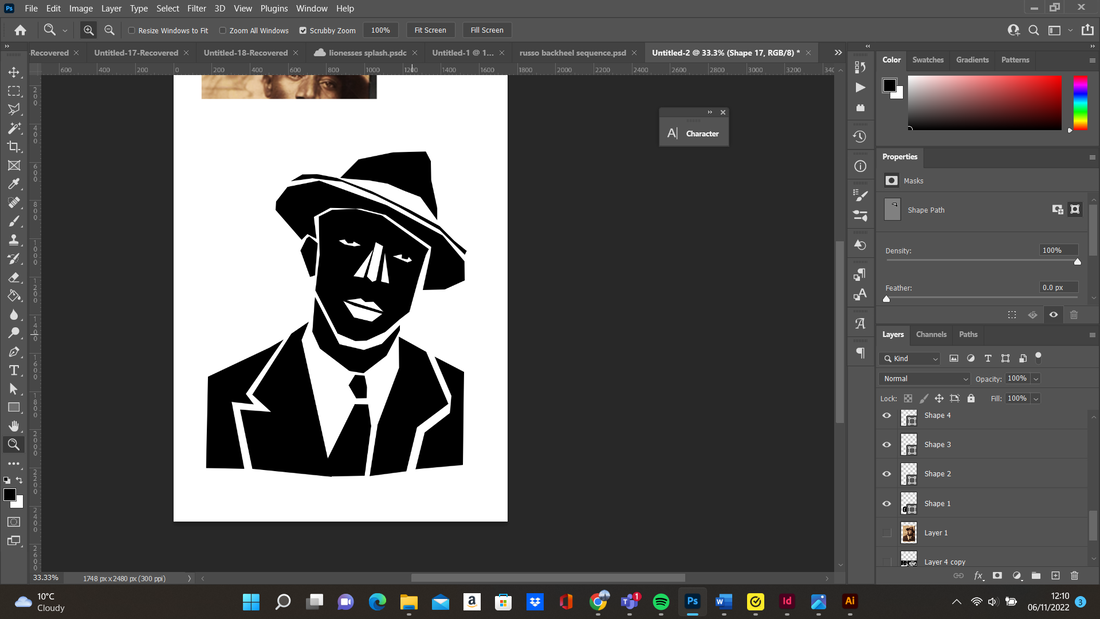Open the Character panel button

tap(694, 133)
